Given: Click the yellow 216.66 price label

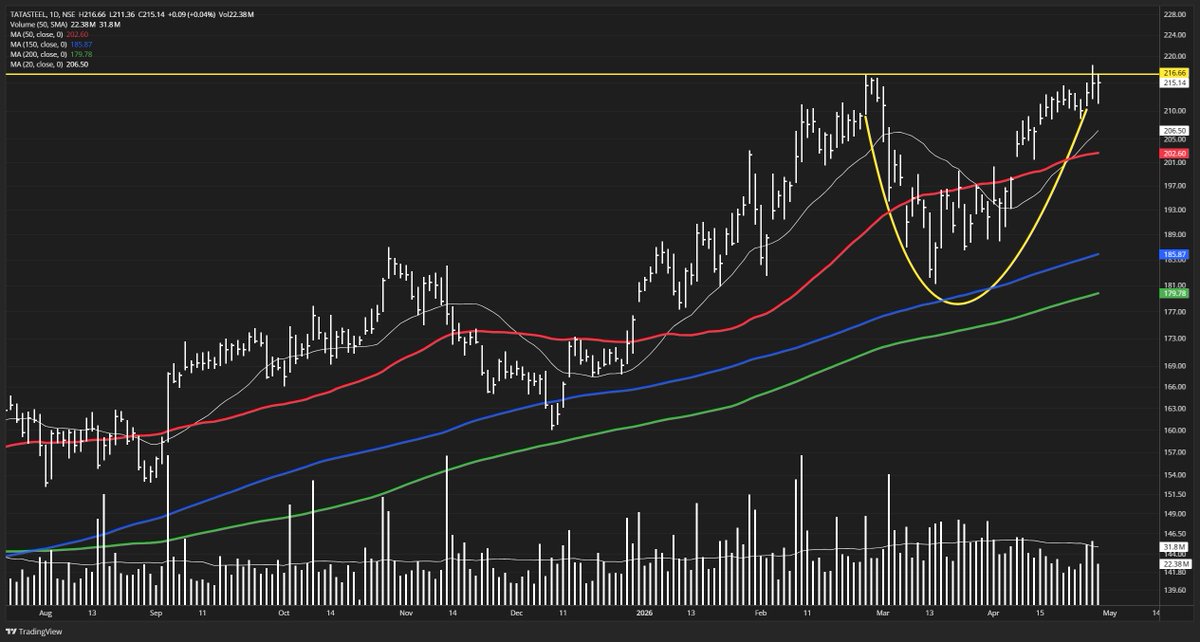Looking at the screenshot, I should pos(1174,74).
